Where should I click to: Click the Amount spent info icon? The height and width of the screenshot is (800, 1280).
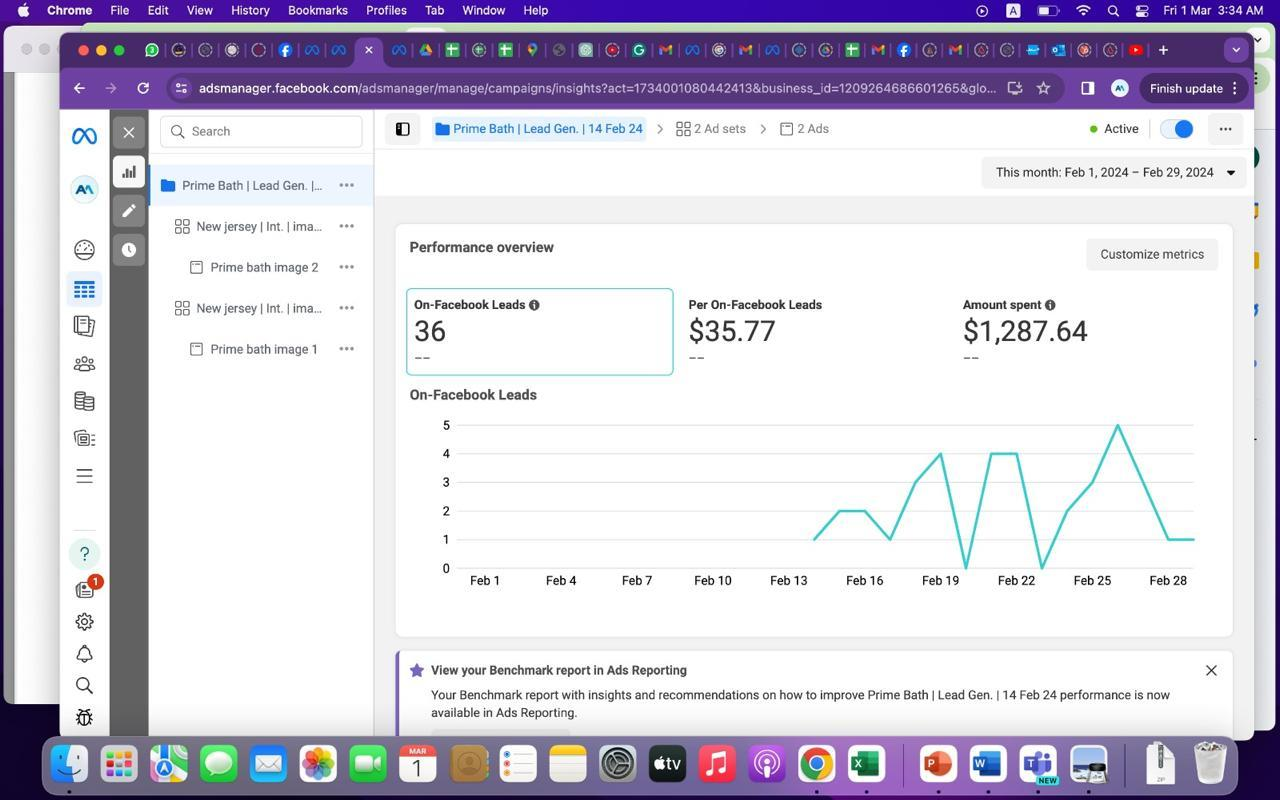click(x=1050, y=305)
